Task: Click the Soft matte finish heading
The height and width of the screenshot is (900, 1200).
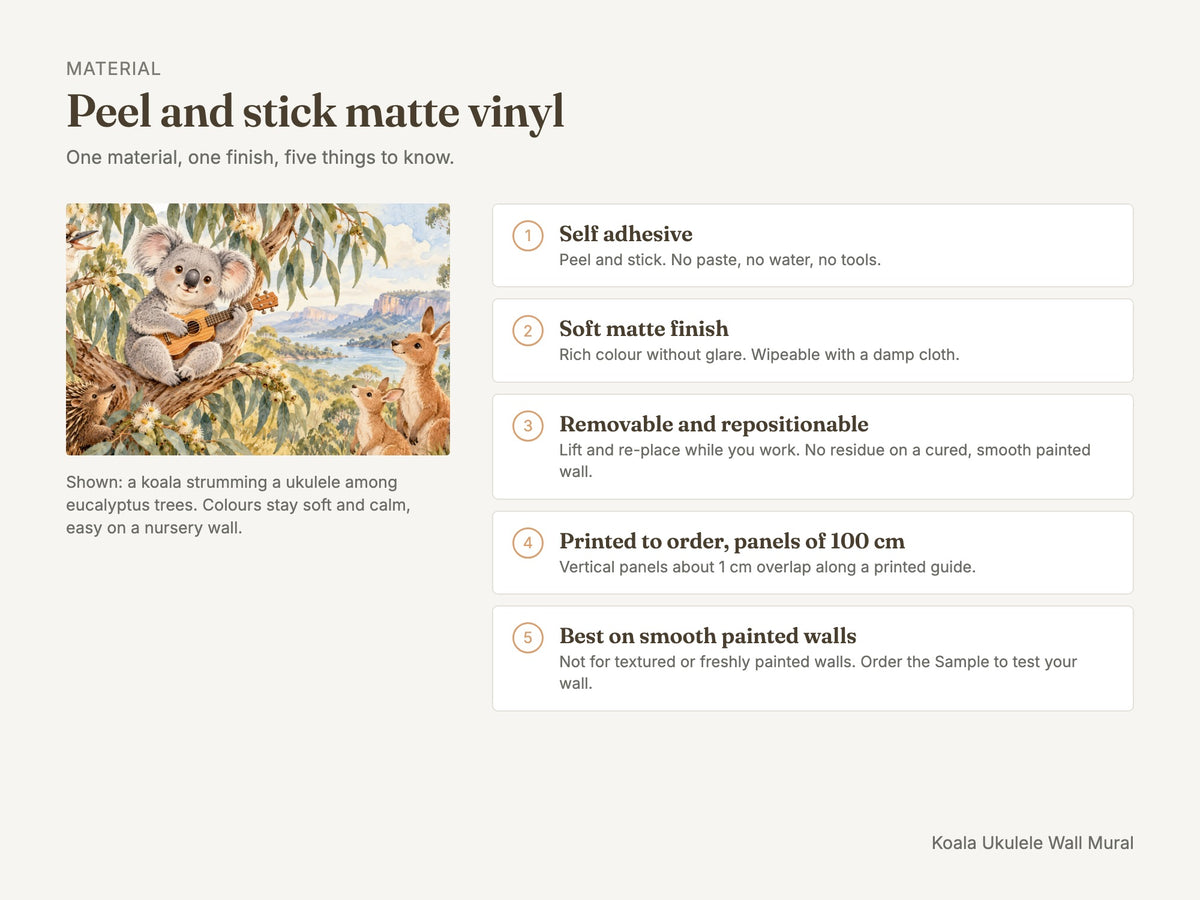Action: click(x=644, y=329)
